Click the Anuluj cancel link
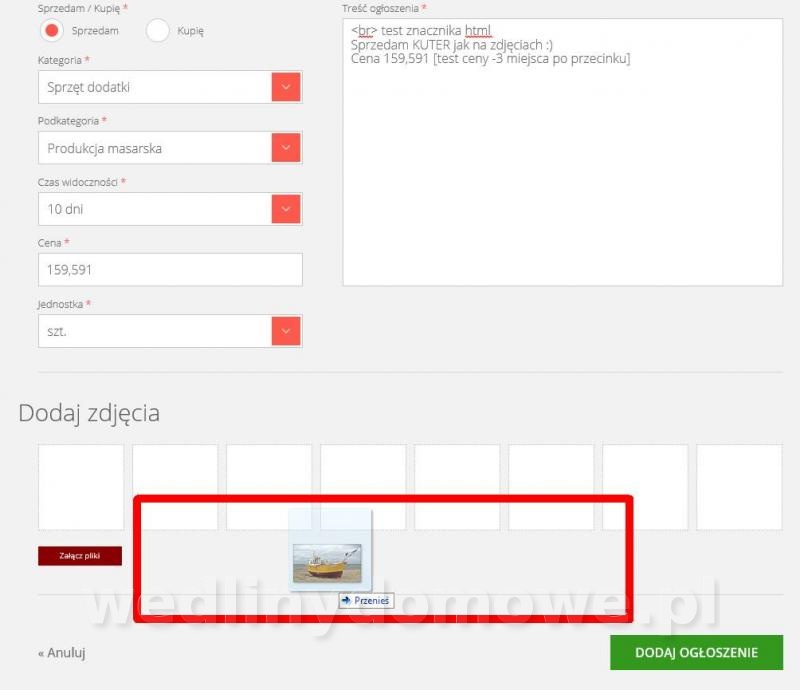800x690 pixels. tap(62, 653)
